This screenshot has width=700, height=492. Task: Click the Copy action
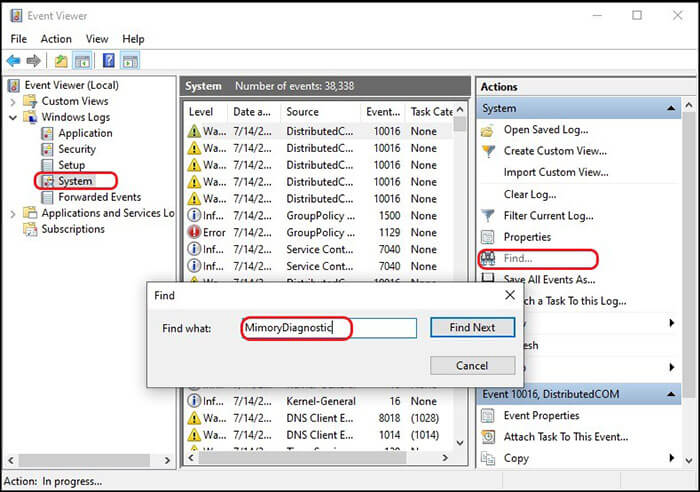coord(516,459)
